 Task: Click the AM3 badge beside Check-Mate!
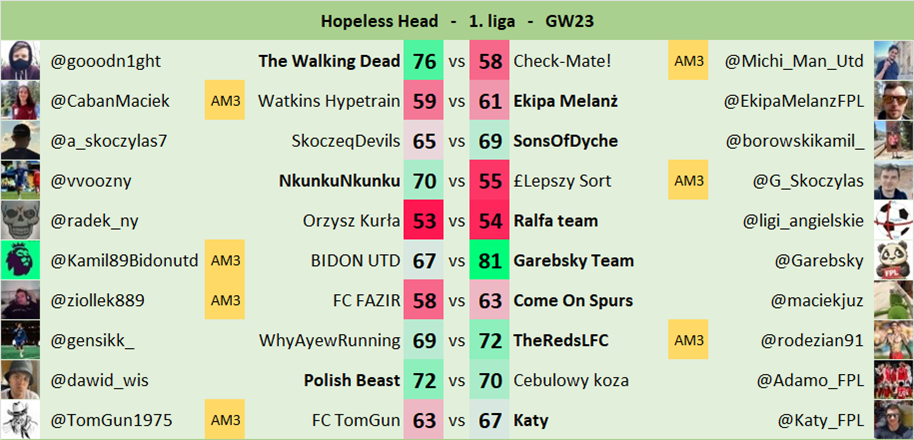click(x=689, y=61)
